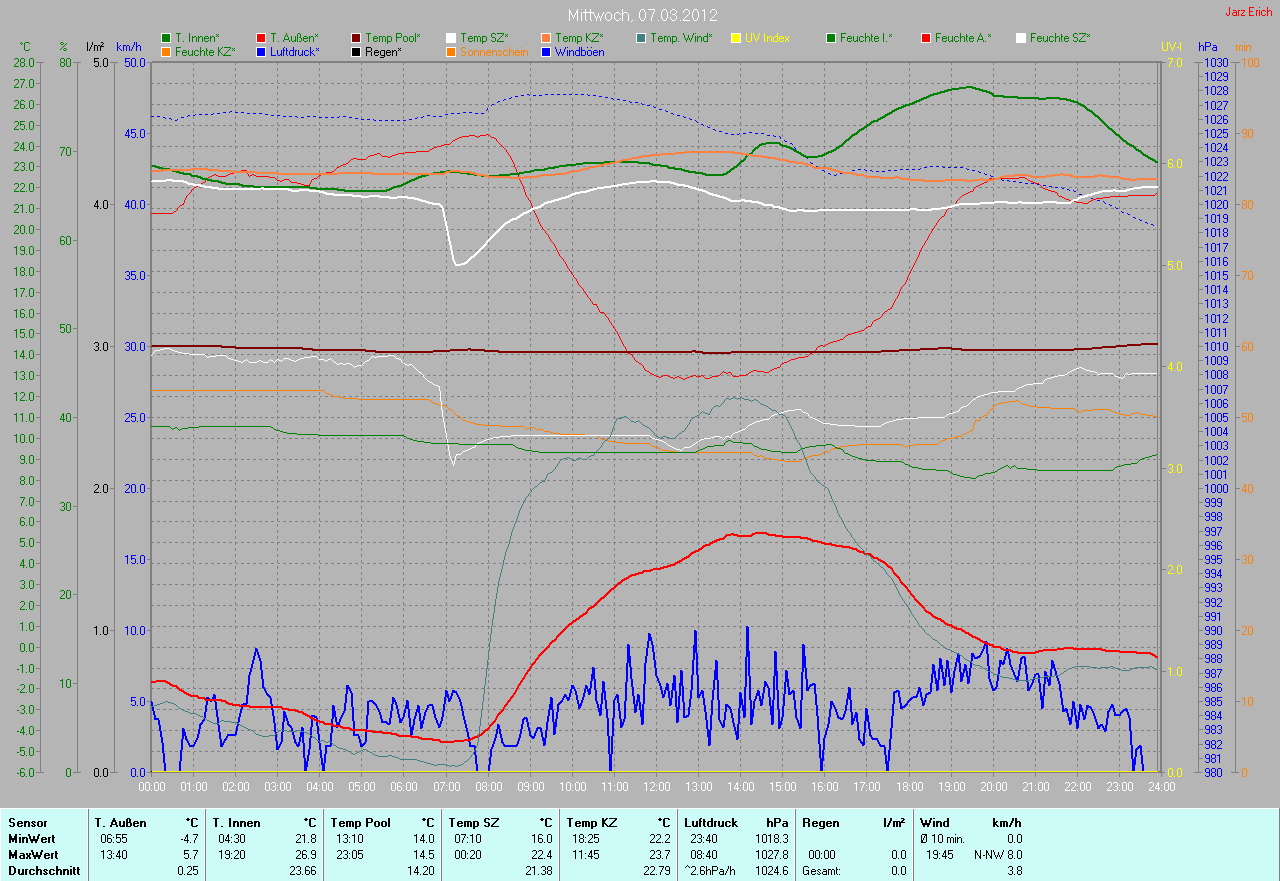Image resolution: width=1280 pixels, height=881 pixels.
Task: Select the 'Windböen' legend label
Action: tap(580, 51)
